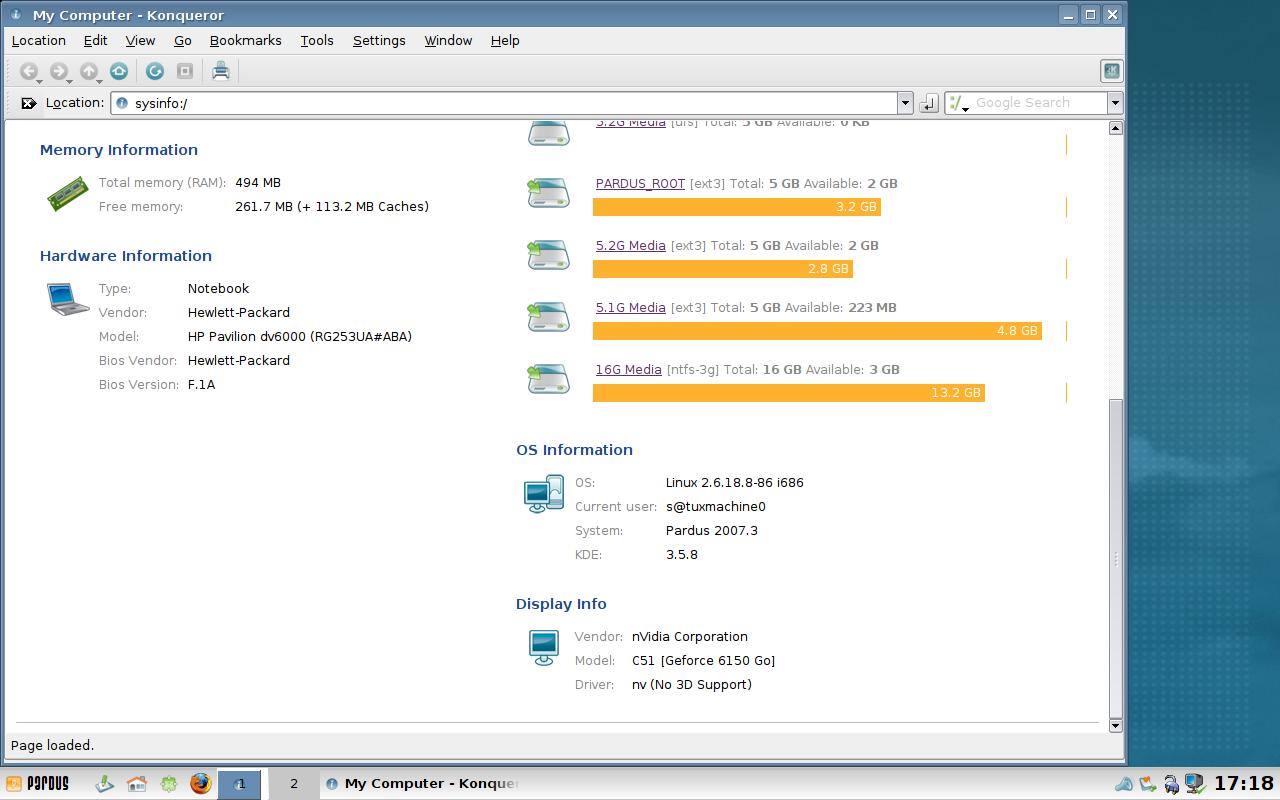Open the Tools menu
The width and height of the screenshot is (1280, 800).
click(317, 41)
